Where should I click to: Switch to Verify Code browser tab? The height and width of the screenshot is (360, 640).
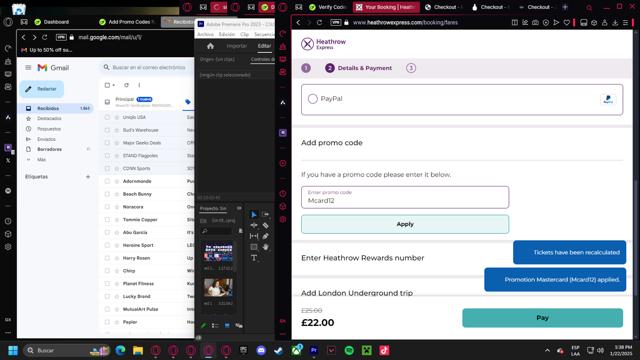[328, 7]
